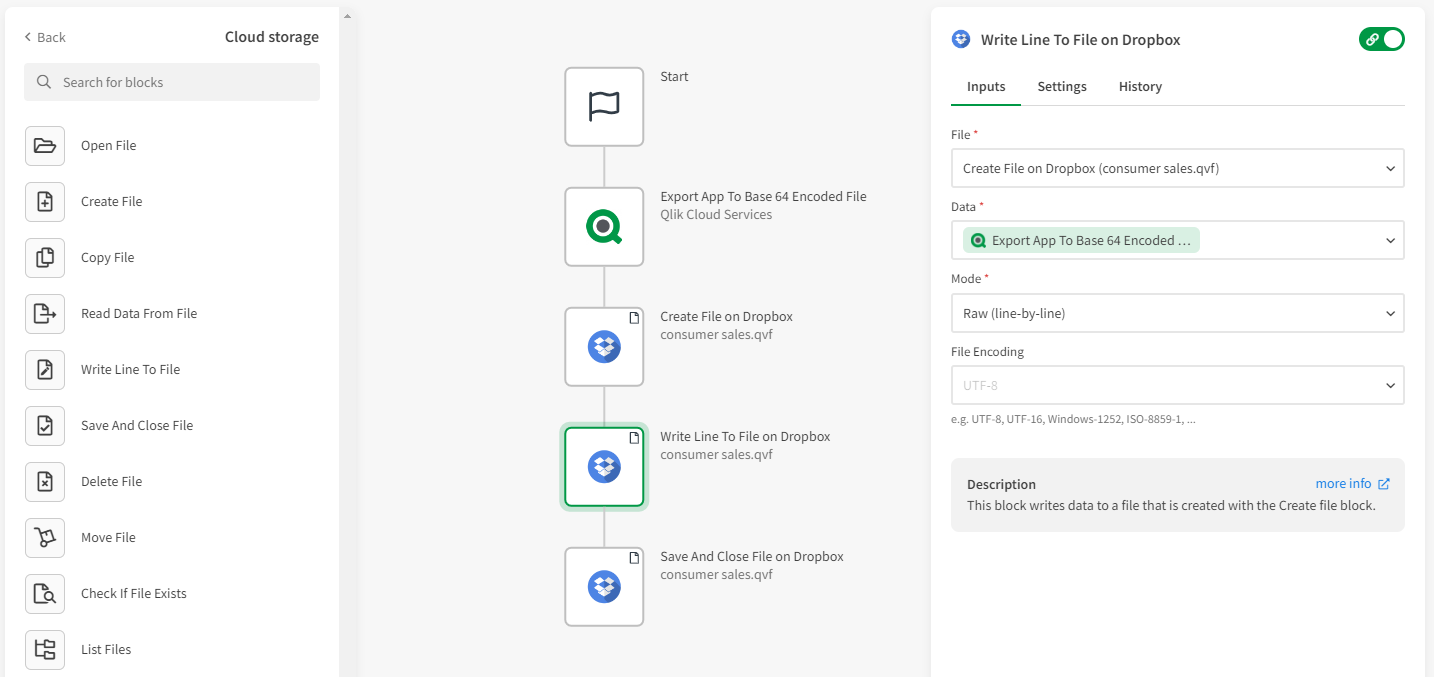This screenshot has width=1434, height=677.
Task: Choose the Copy File block icon
Action: [45, 258]
